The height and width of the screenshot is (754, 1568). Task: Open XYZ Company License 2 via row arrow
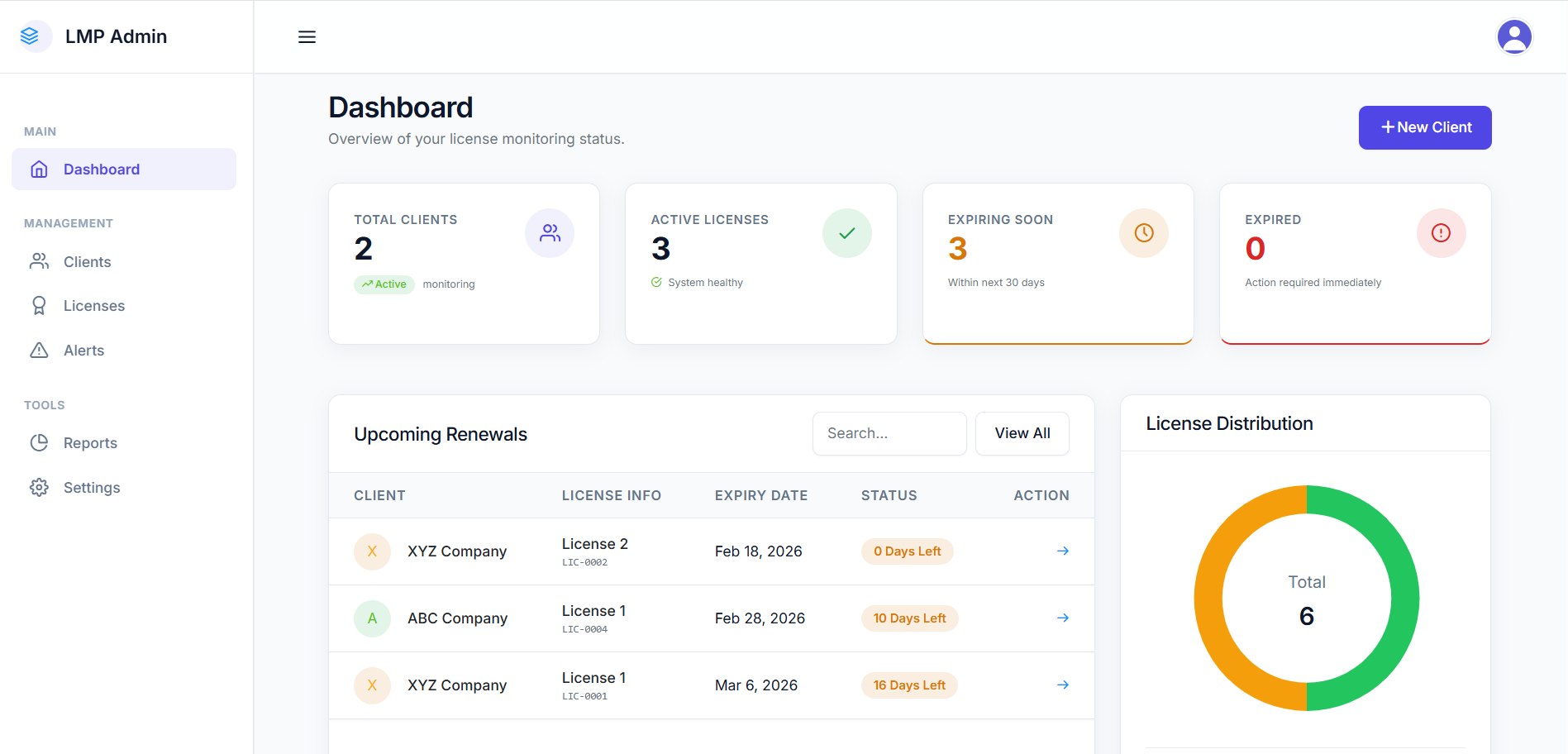point(1062,551)
